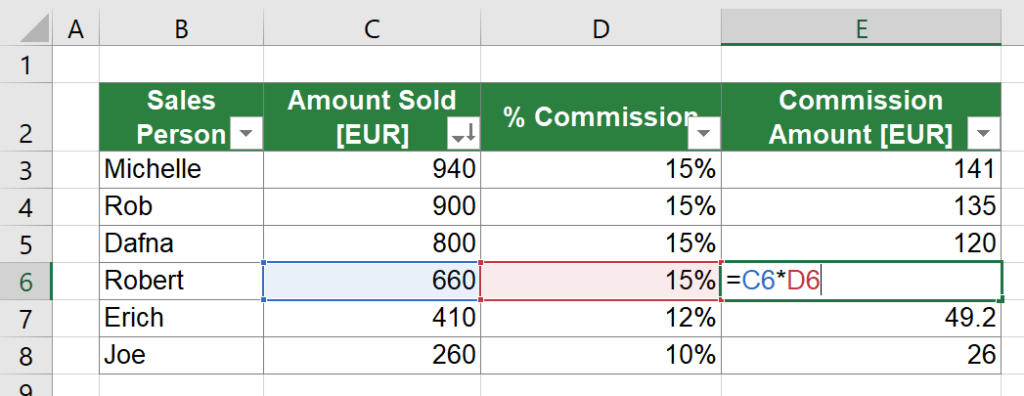This screenshot has height=396, width=1024.
Task: Click the amount cell 260
Action: click(372, 355)
